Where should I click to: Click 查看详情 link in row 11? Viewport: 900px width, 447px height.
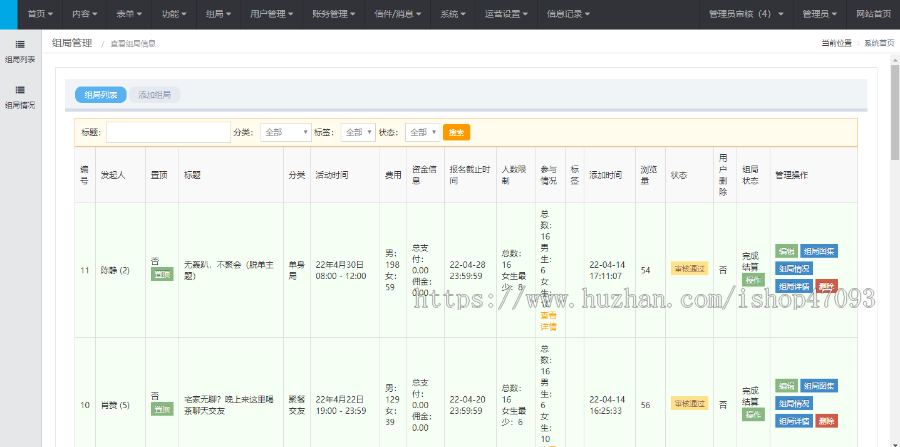(548, 320)
